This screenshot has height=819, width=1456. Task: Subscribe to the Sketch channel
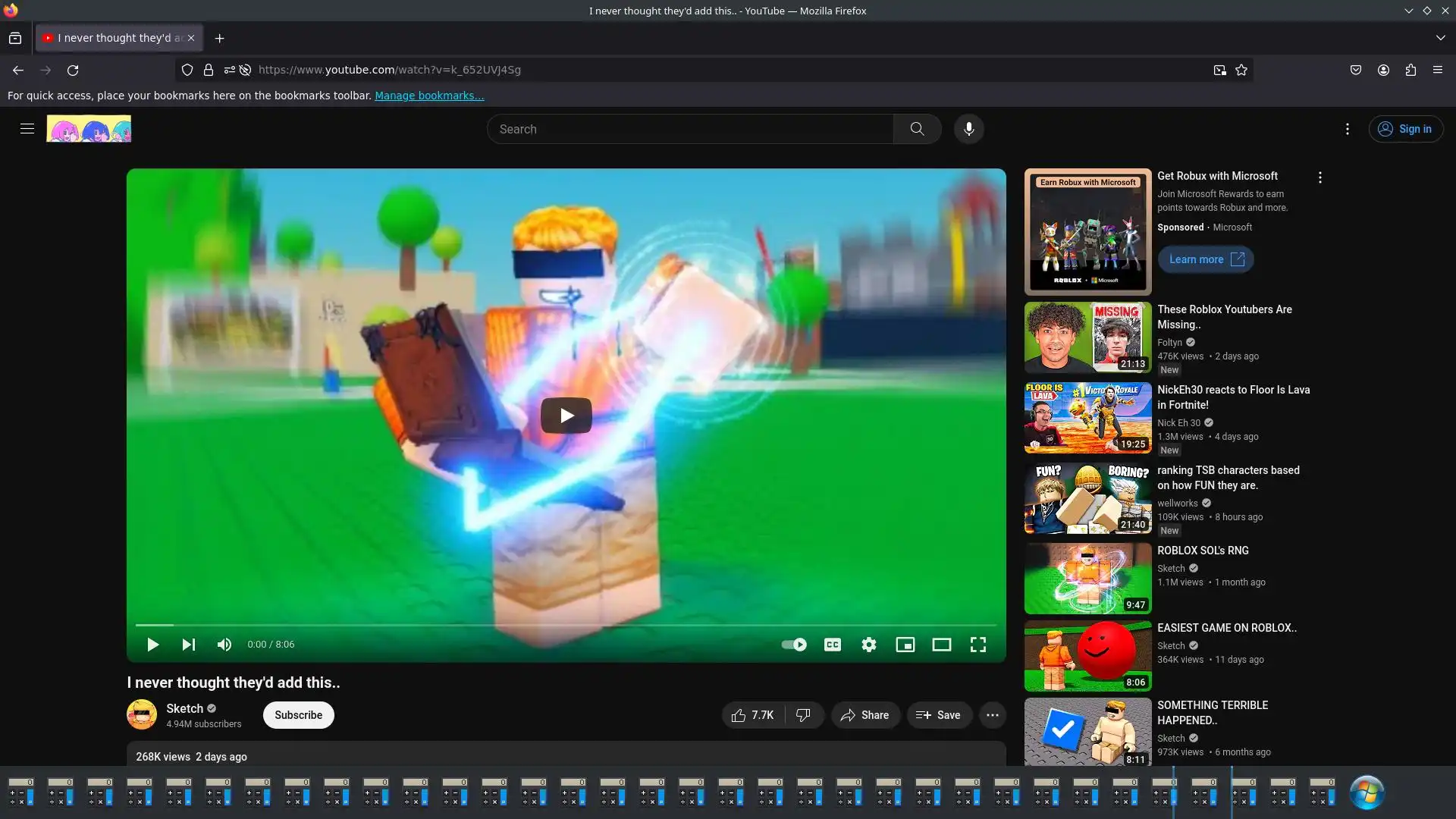tap(298, 715)
